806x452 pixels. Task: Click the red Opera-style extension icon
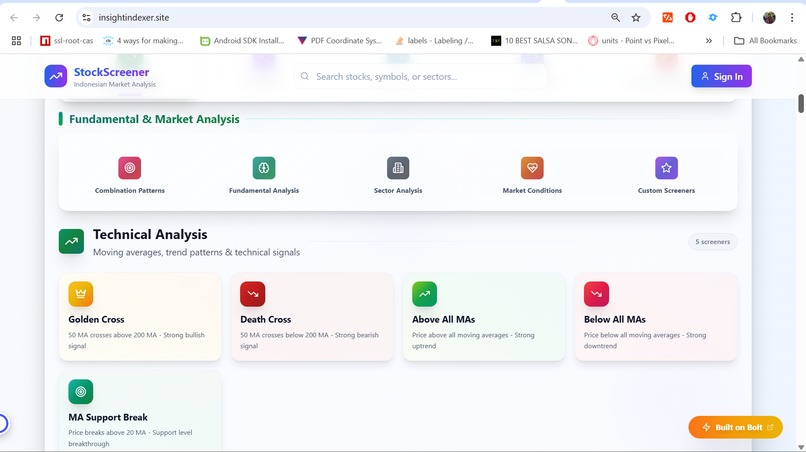(690, 17)
